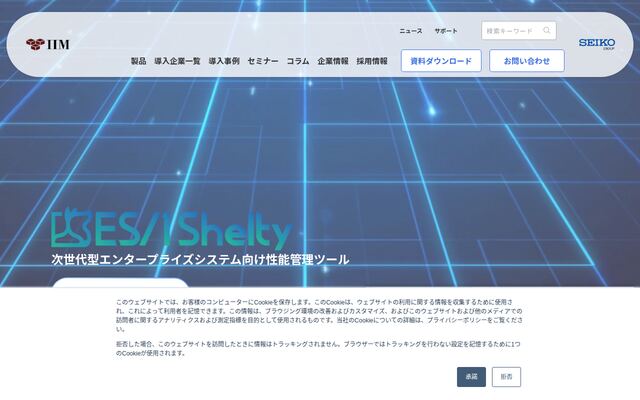The width and height of the screenshot is (640, 400).
Task: Open the 企業情報 menu item
Action: pos(333,61)
